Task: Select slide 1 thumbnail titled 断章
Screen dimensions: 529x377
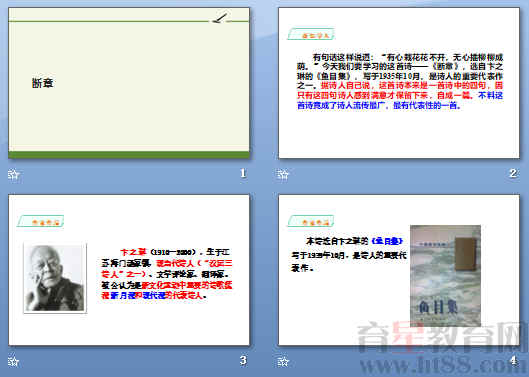Action: (x=129, y=83)
